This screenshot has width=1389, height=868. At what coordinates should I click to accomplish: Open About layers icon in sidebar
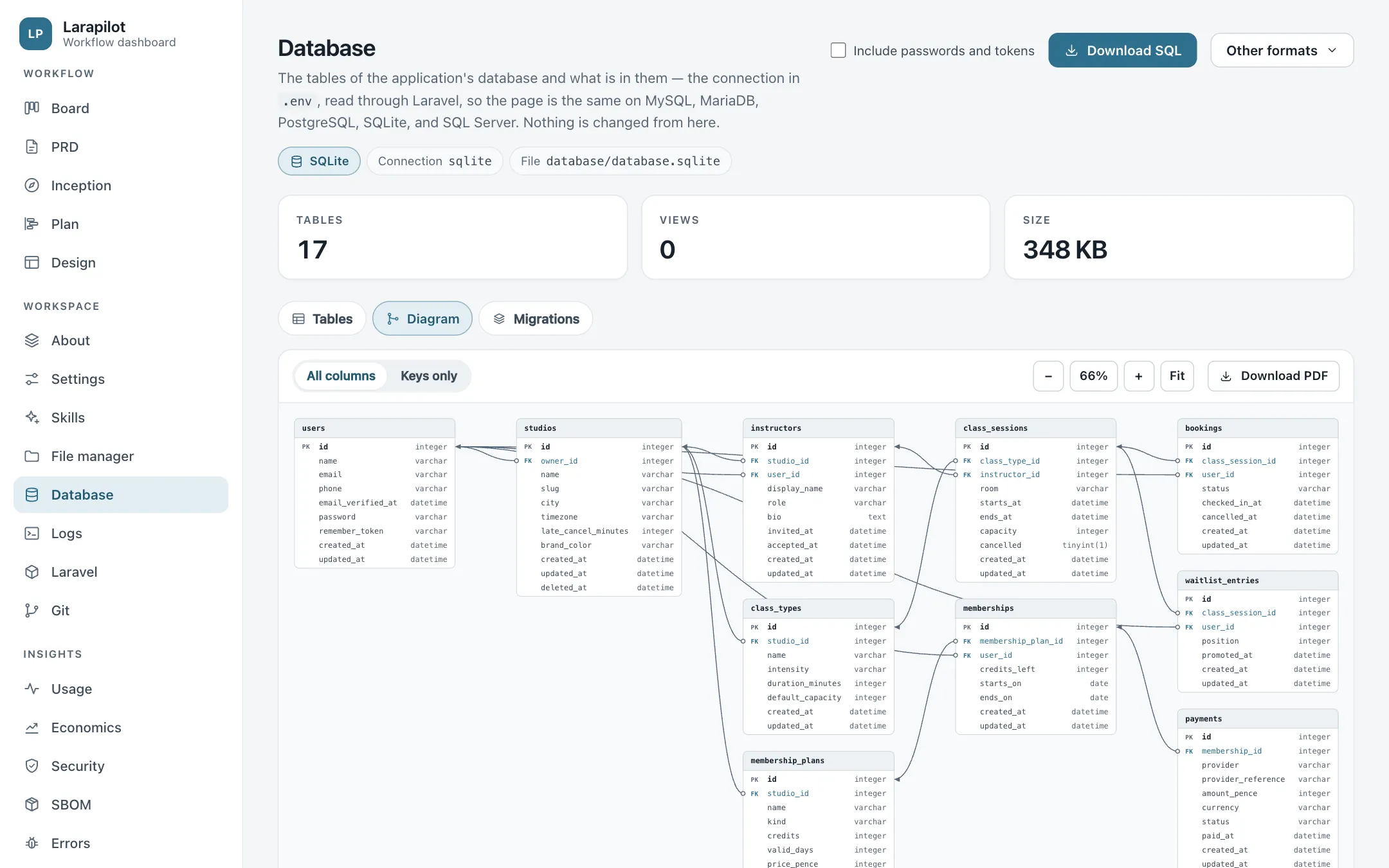[32, 340]
